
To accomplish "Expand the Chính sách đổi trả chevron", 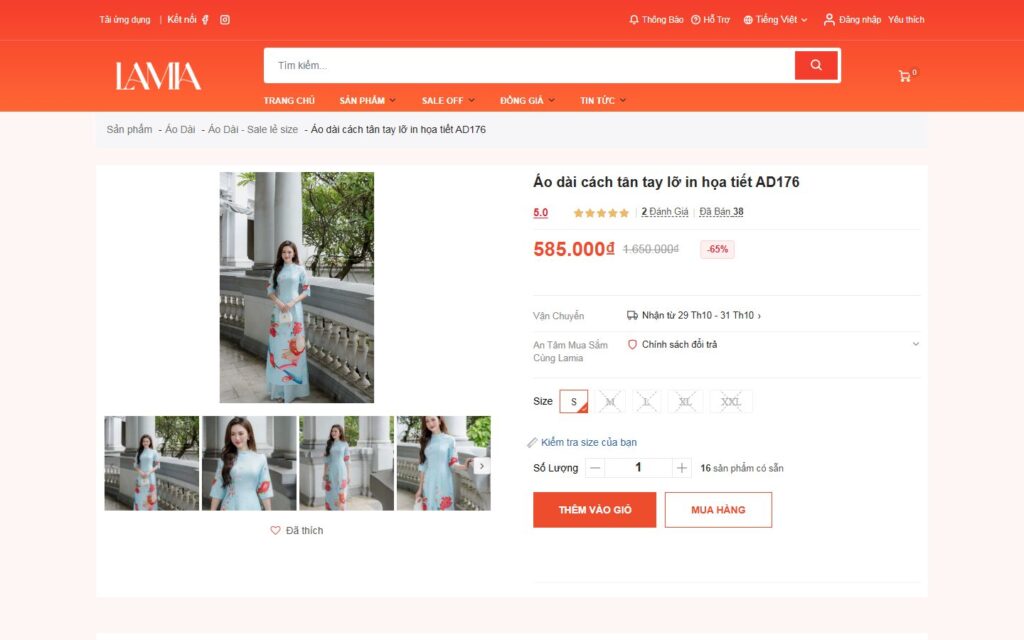I will [x=916, y=344].
